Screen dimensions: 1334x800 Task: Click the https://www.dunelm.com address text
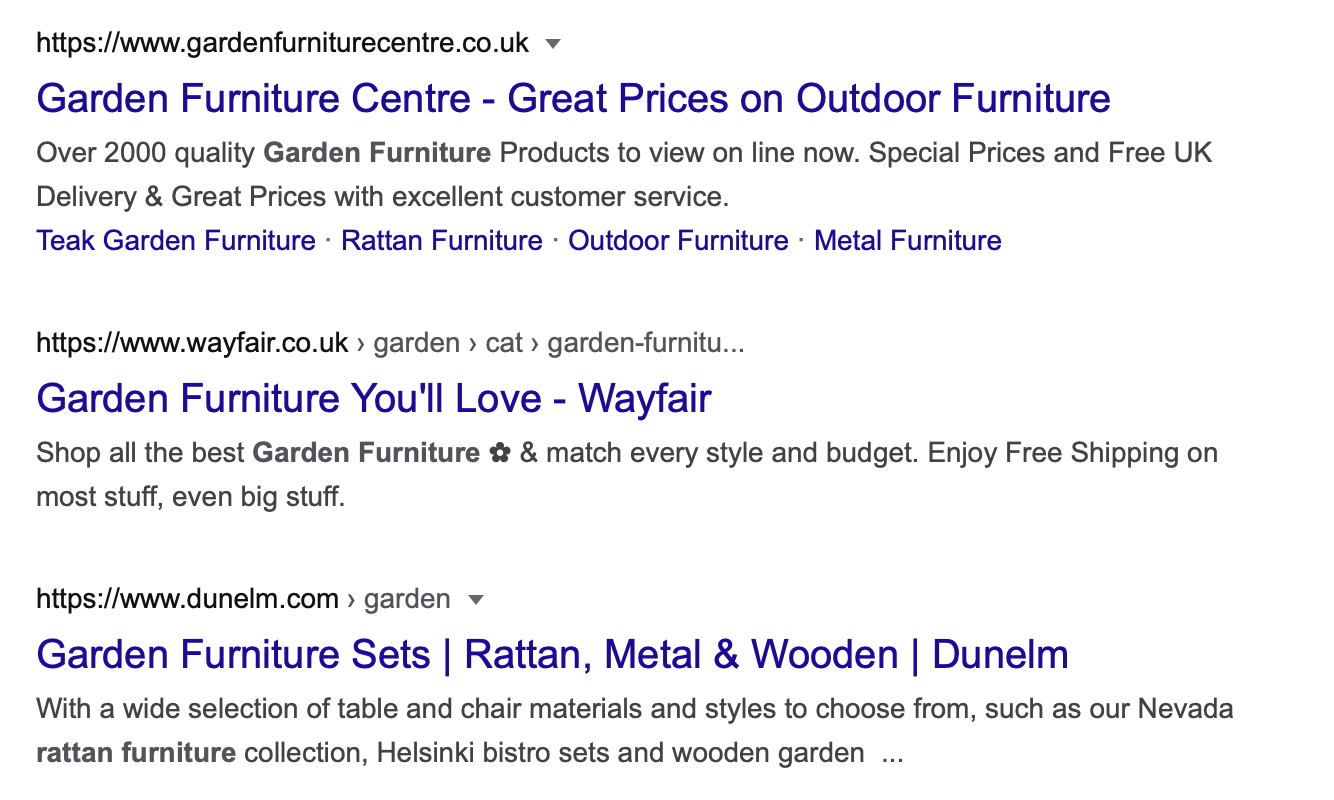(187, 600)
